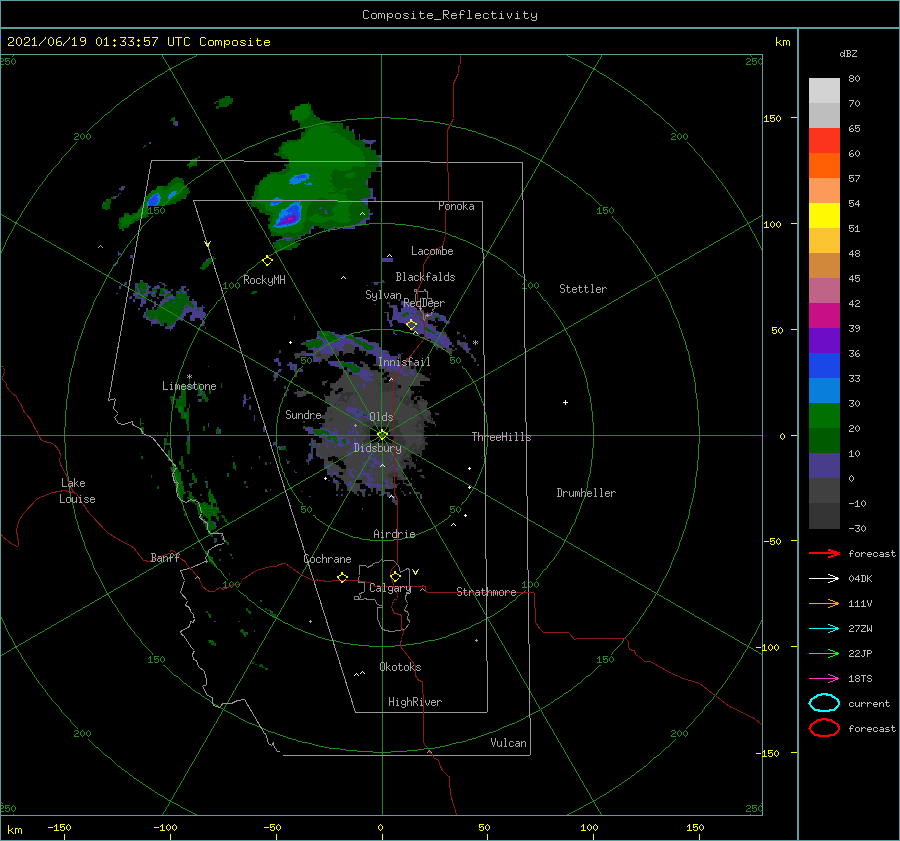Click the yellow diamond marker near Cochrane
Viewport: 900px width, 841px height.
(x=342, y=578)
